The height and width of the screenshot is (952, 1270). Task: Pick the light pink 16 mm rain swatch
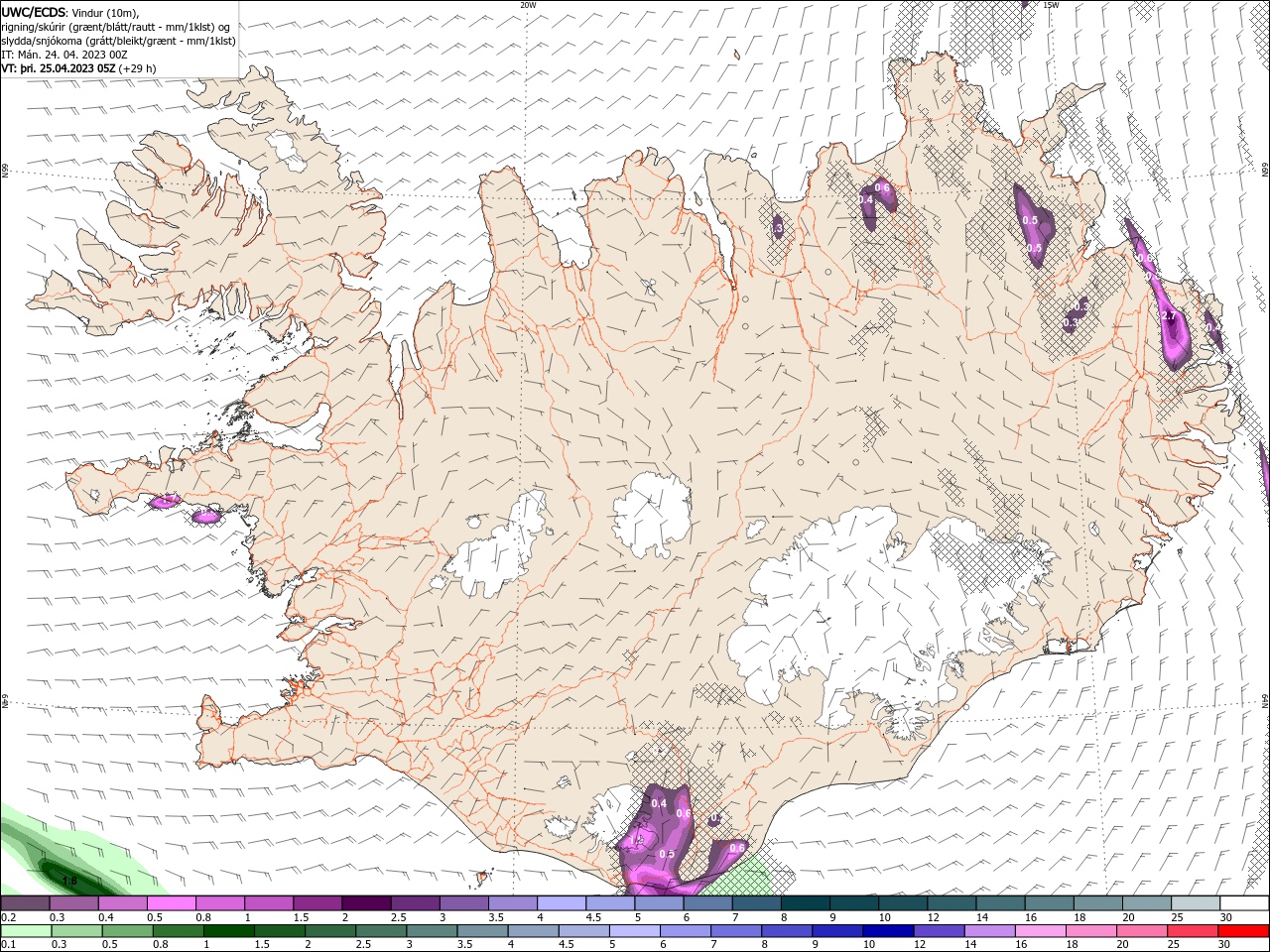click(1040, 930)
